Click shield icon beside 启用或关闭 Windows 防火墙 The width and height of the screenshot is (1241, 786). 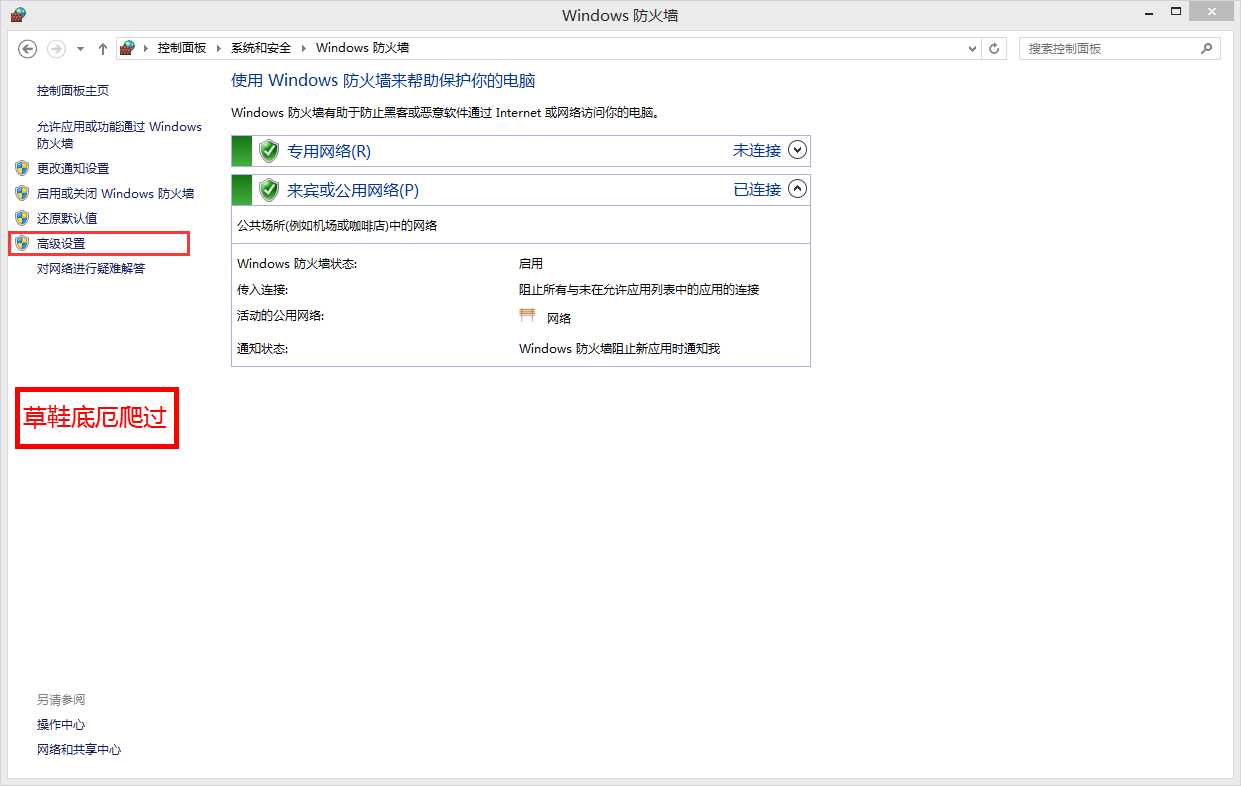[22, 193]
